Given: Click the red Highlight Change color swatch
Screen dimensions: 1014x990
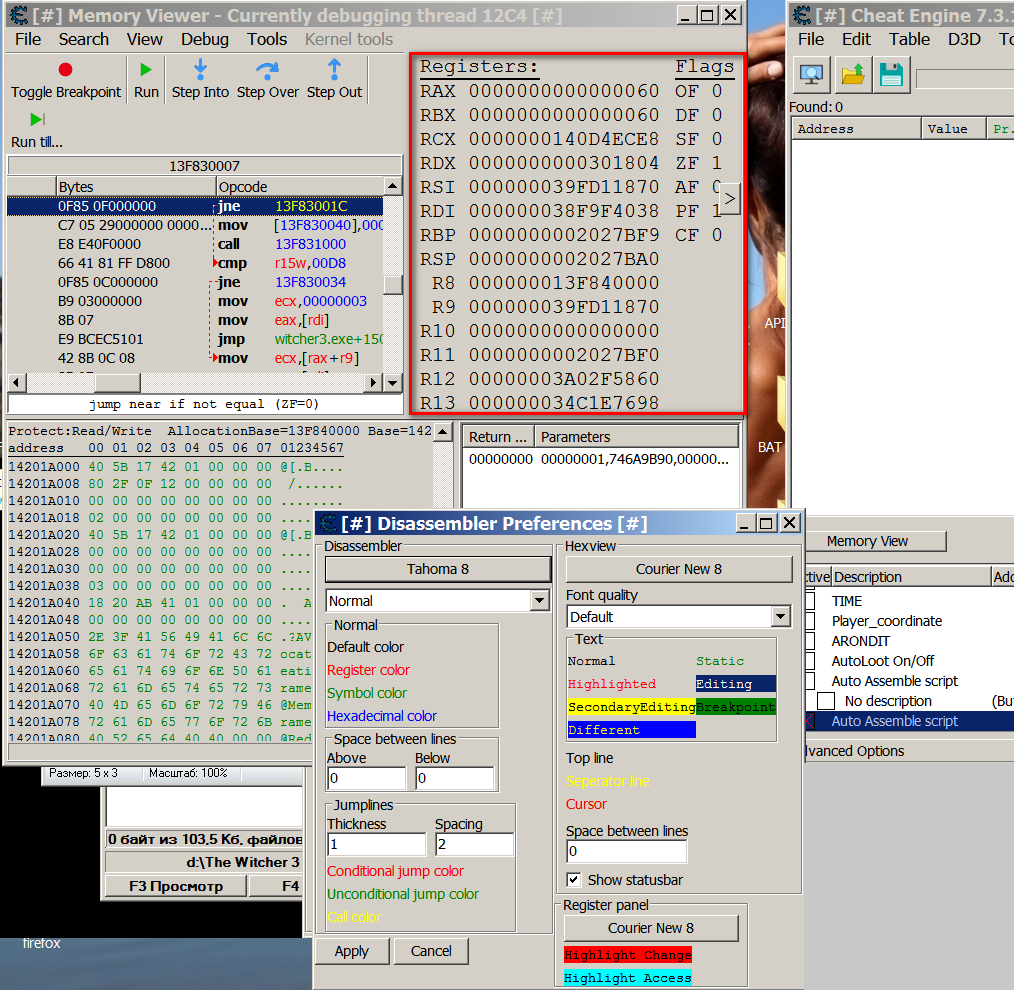Looking at the screenshot, I should 627,955.
